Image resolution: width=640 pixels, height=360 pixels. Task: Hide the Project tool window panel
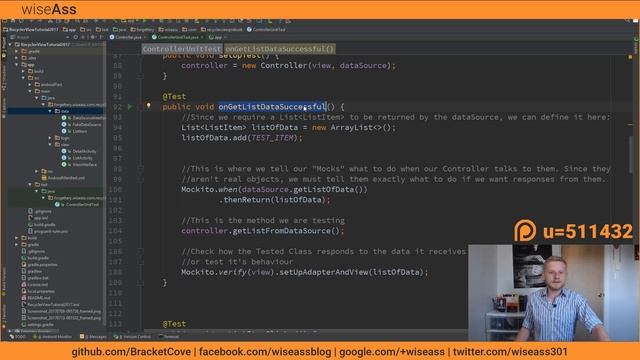coord(101,37)
